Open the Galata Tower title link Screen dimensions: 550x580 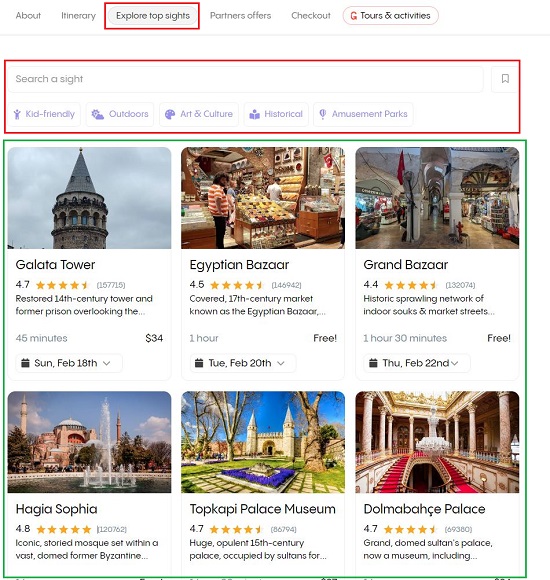click(55, 265)
